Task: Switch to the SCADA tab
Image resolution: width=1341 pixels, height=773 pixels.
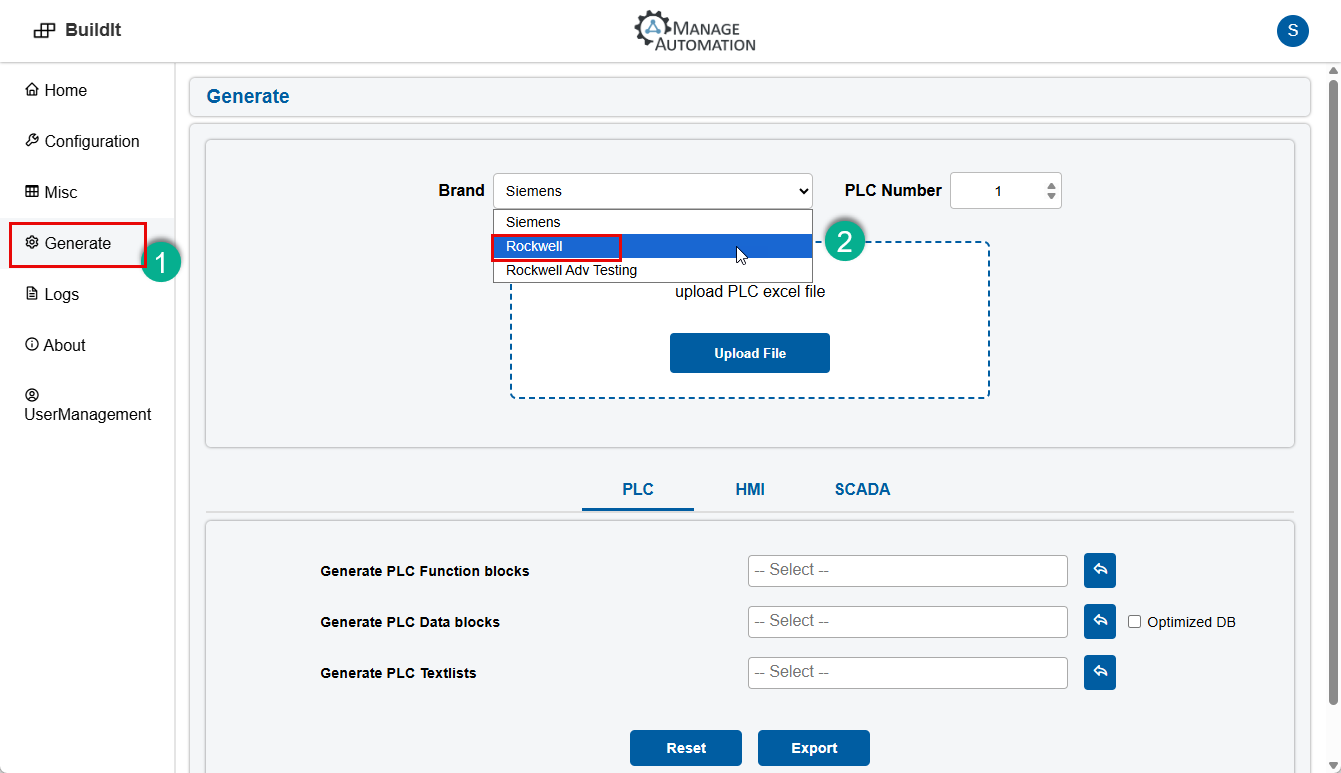Action: pyautogui.click(x=862, y=490)
